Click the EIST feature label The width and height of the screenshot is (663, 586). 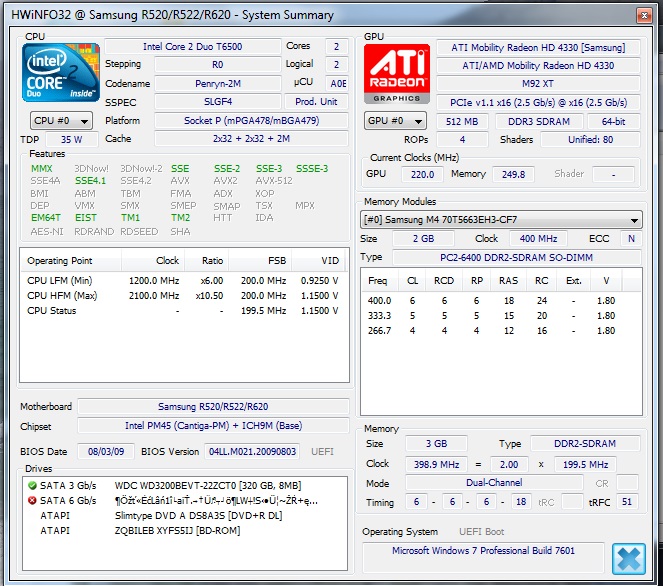(x=86, y=218)
